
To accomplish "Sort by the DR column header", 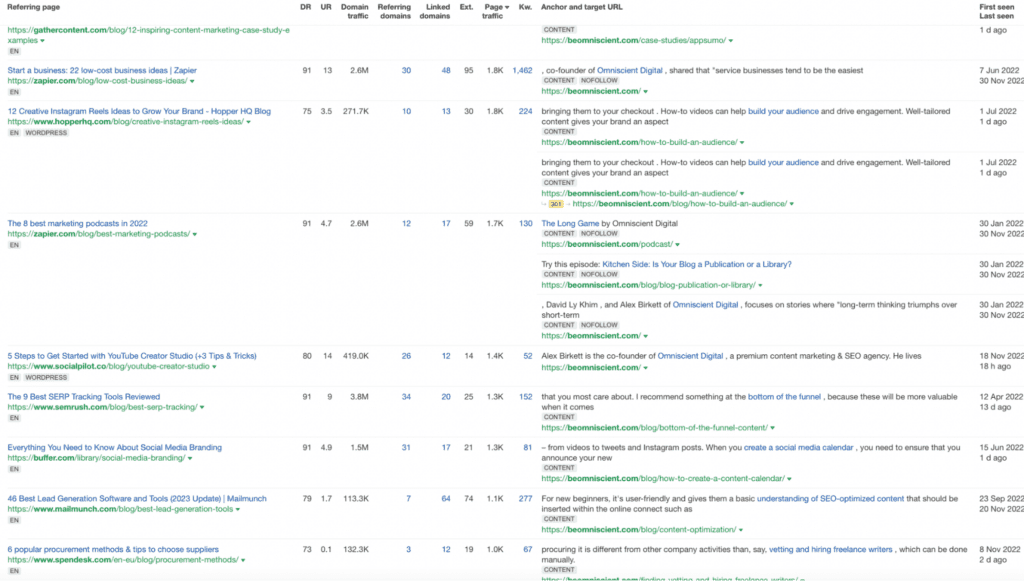I will click(x=306, y=7).
